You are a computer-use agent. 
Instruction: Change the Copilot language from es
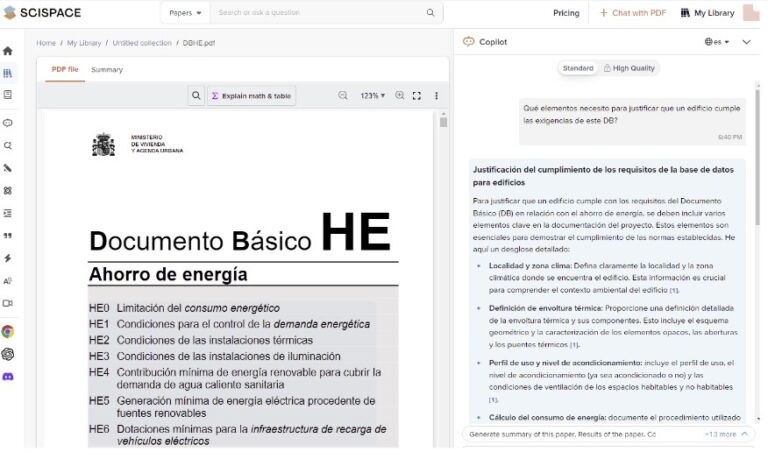(x=717, y=42)
